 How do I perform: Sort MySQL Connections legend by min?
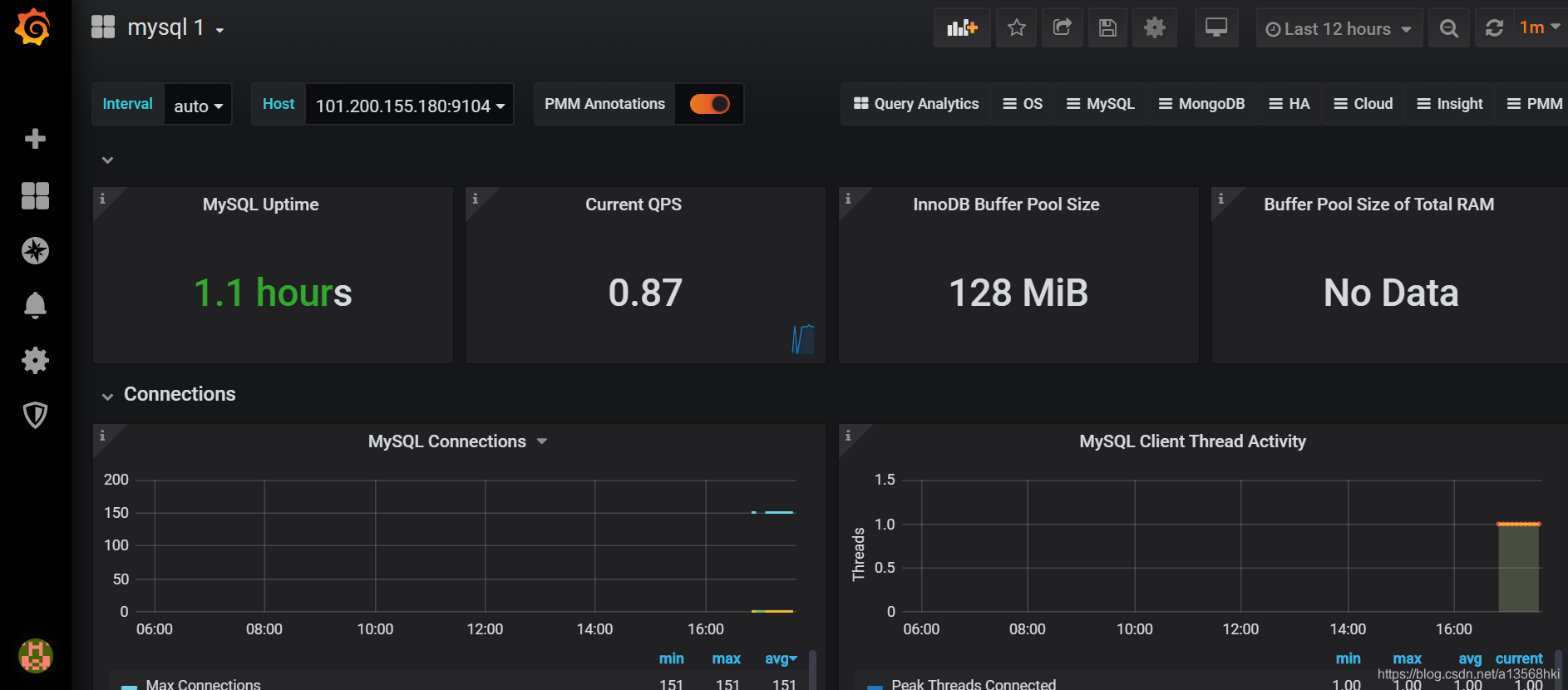pos(672,658)
